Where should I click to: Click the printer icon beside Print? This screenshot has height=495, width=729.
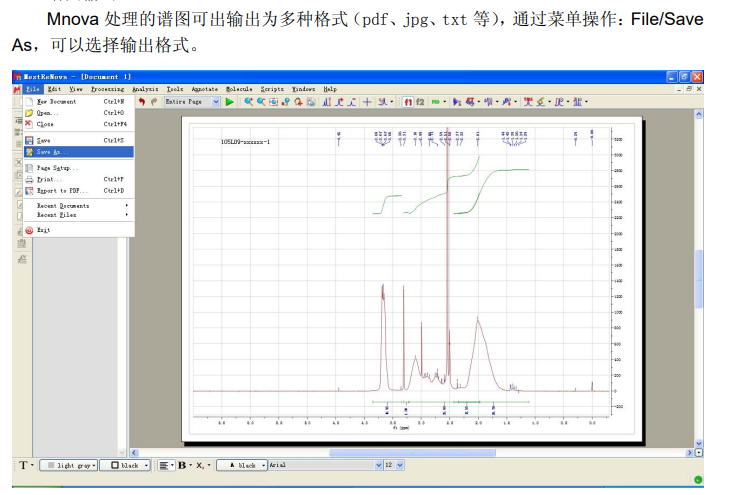pos(29,179)
